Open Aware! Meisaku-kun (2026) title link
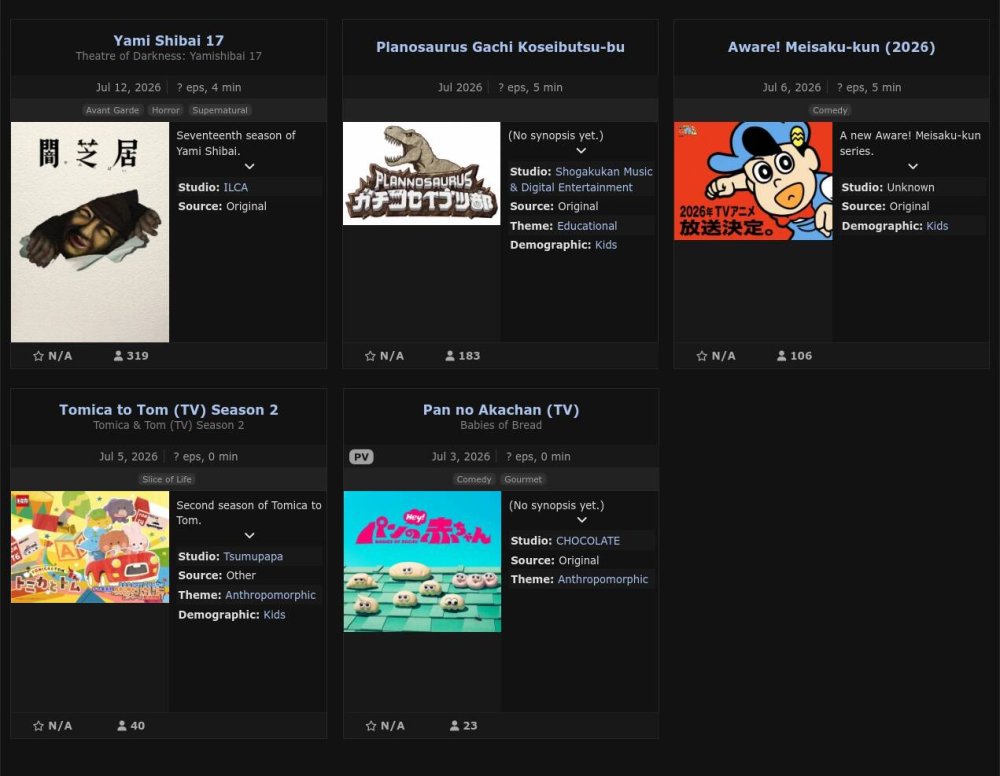 click(x=831, y=47)
